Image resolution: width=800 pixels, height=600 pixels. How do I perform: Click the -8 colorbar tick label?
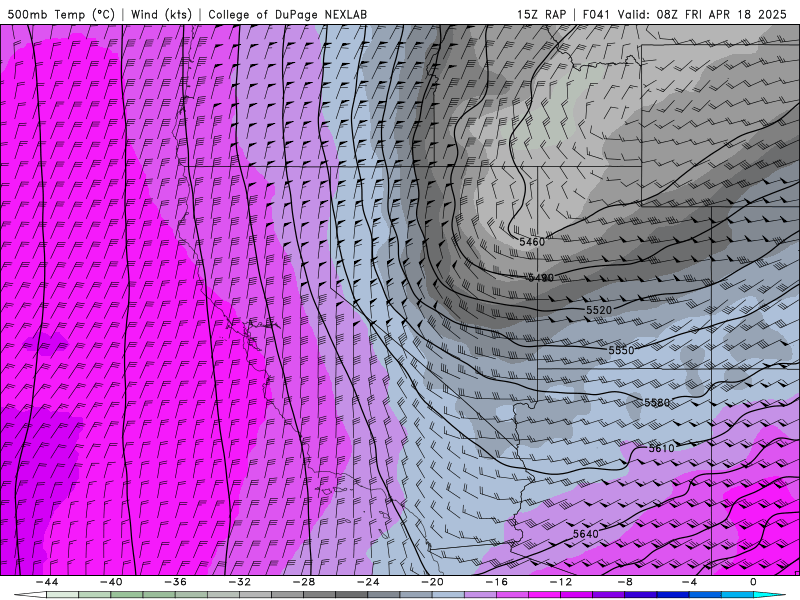626,582
